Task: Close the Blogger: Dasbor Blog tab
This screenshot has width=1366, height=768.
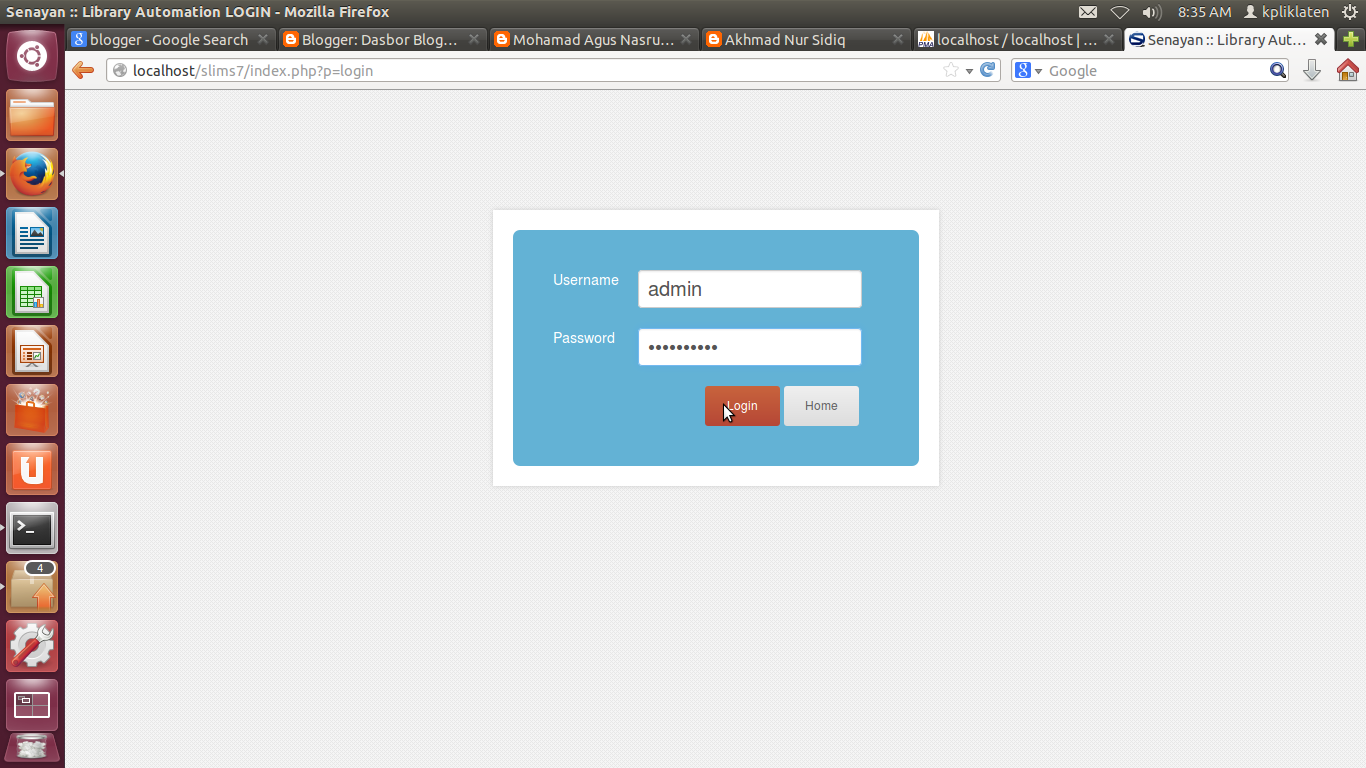Action: pyautogui.click(x=474, y=39)
